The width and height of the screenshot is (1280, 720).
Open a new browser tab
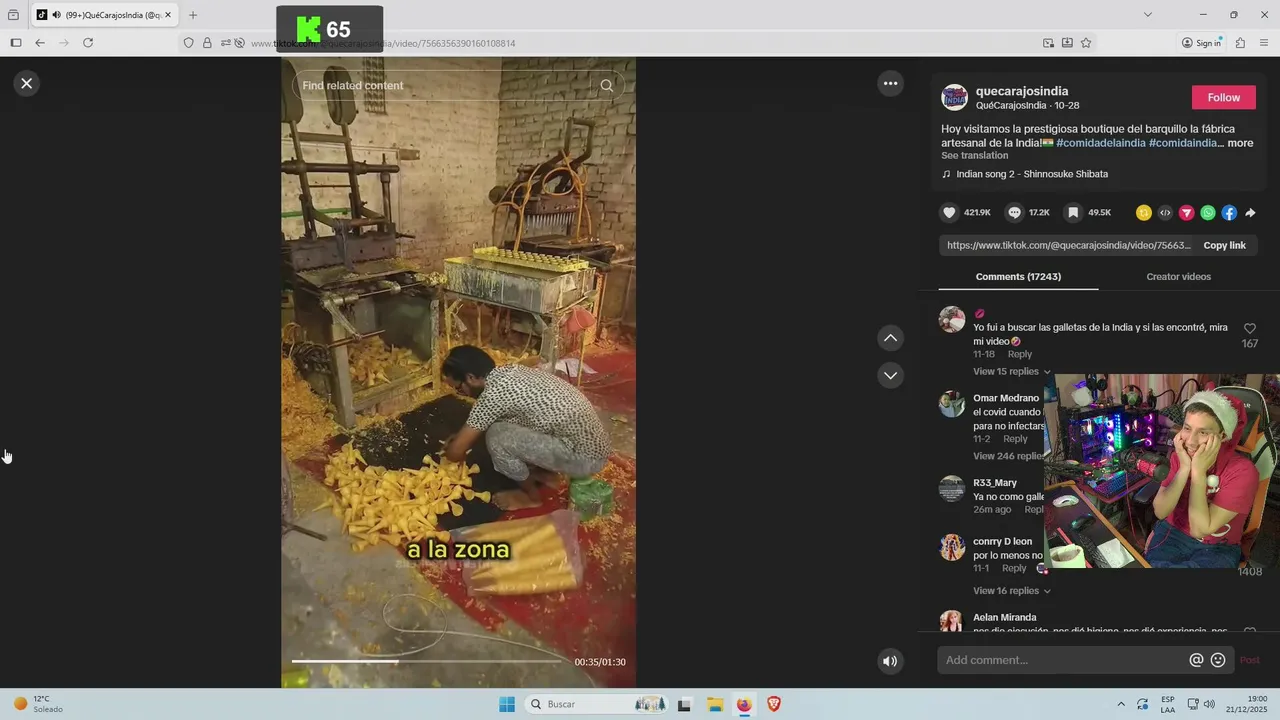(x=193, y=15)
